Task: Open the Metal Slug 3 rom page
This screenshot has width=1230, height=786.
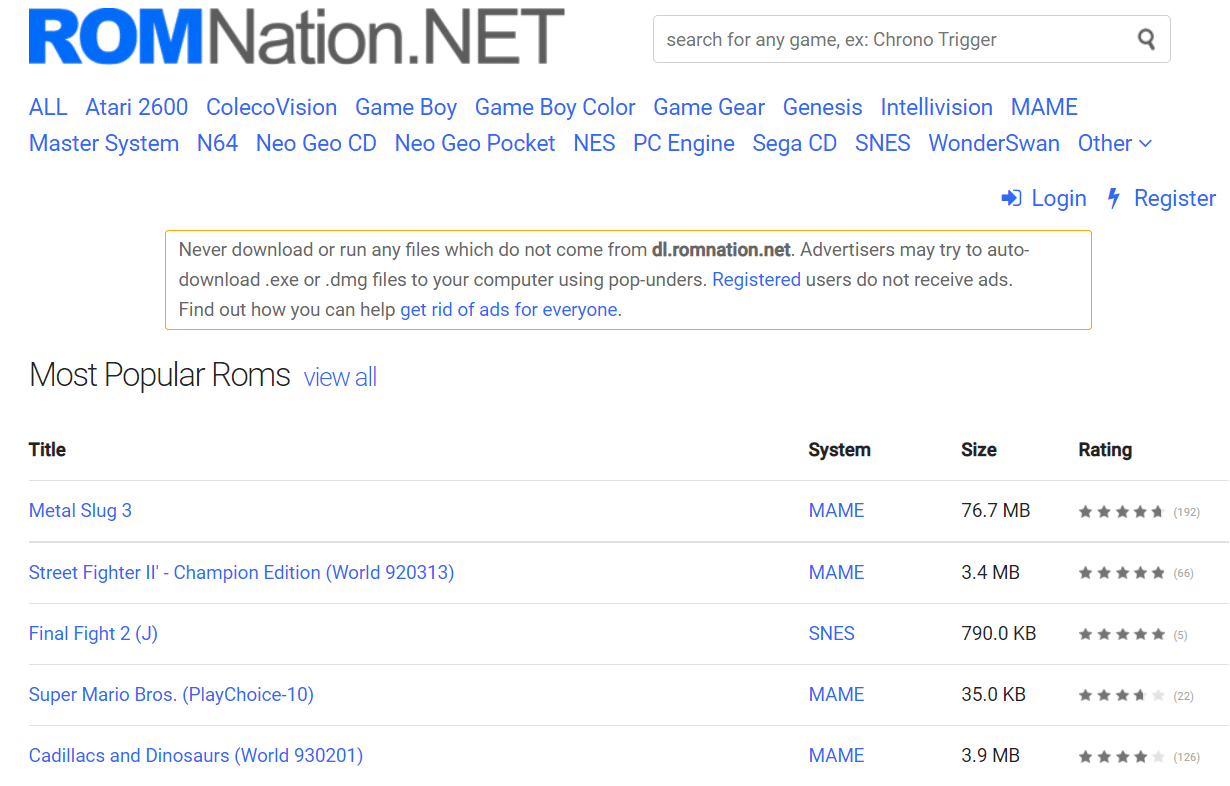Action: tap(80, 511)
